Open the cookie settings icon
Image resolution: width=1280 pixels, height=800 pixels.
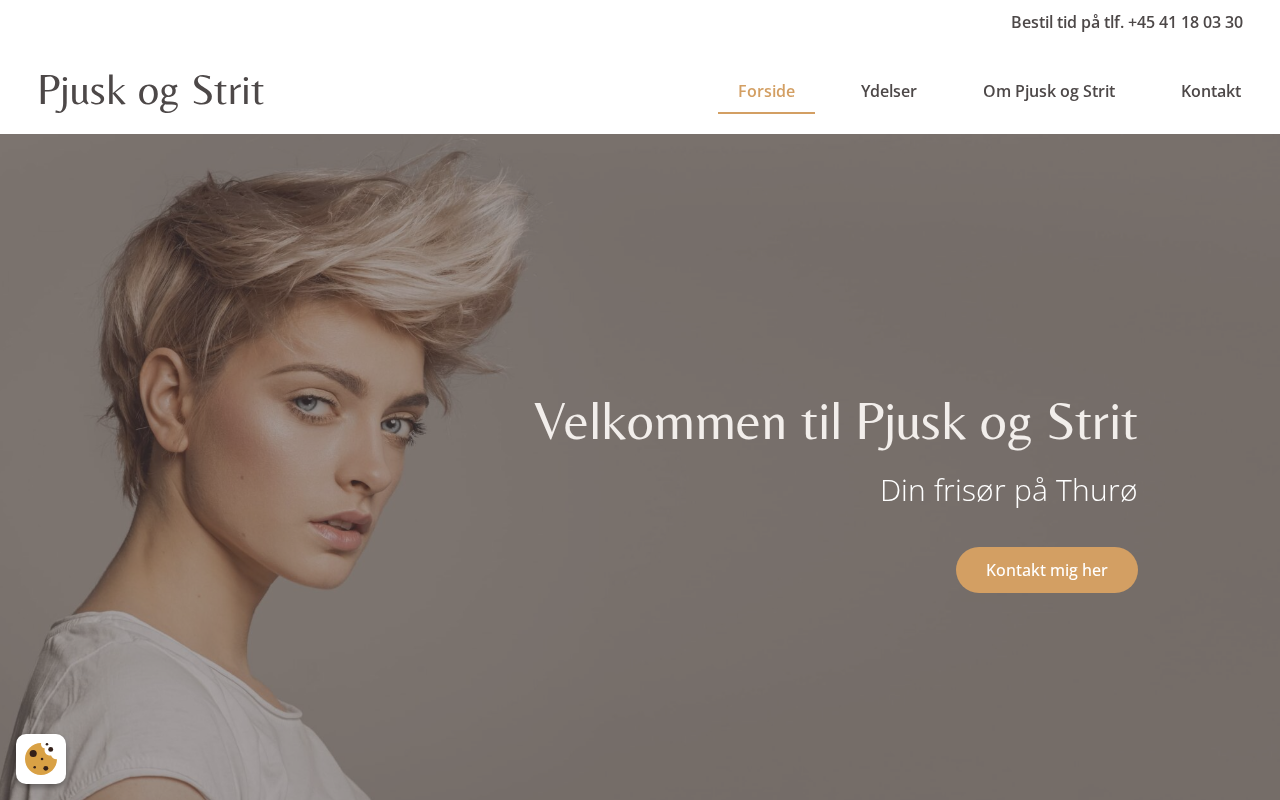pyautogui.click(x=41, y=759)
